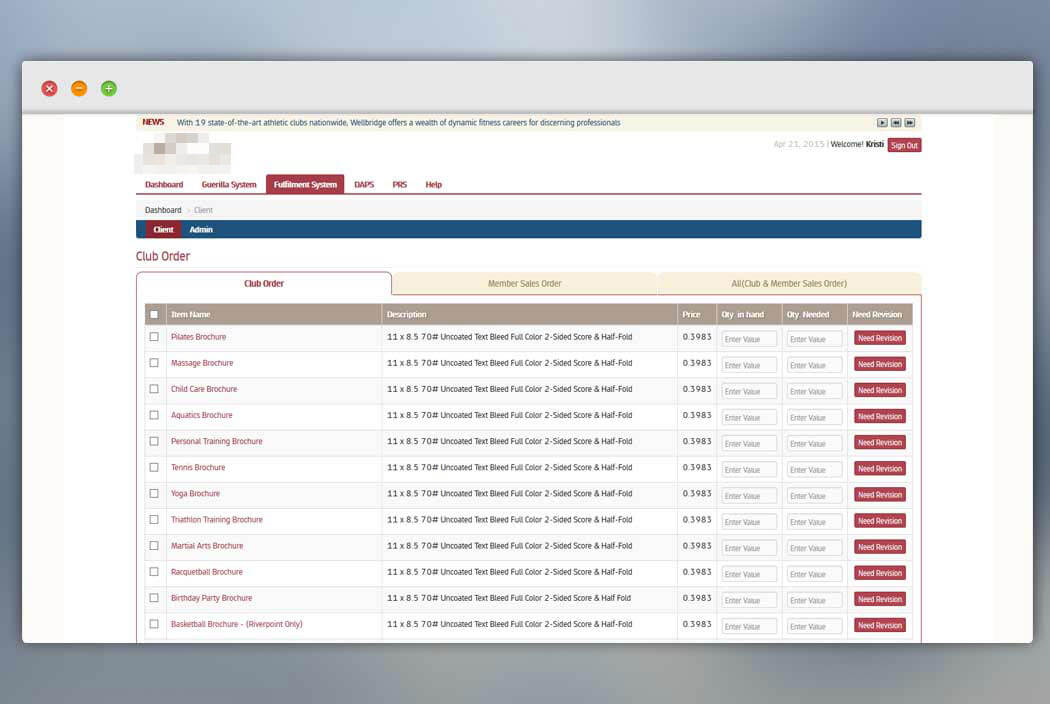Play the news ticker
The width and height of the screenshot is (1050, 704).
tap(882, 123)
